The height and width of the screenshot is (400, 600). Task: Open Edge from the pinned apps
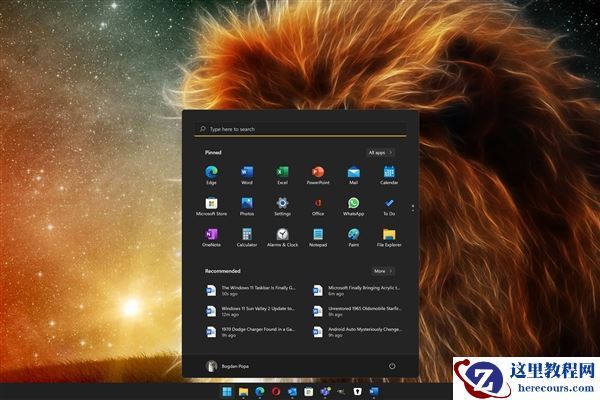[x=211, y=175]
